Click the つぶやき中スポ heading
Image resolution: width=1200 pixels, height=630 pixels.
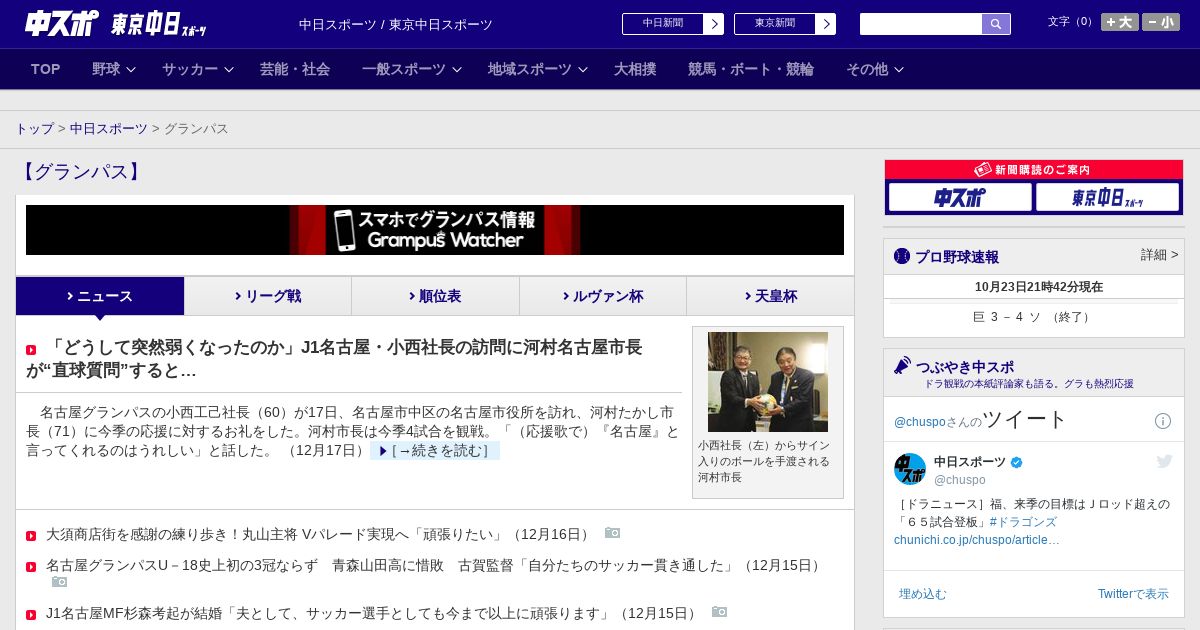click(965, 366)
